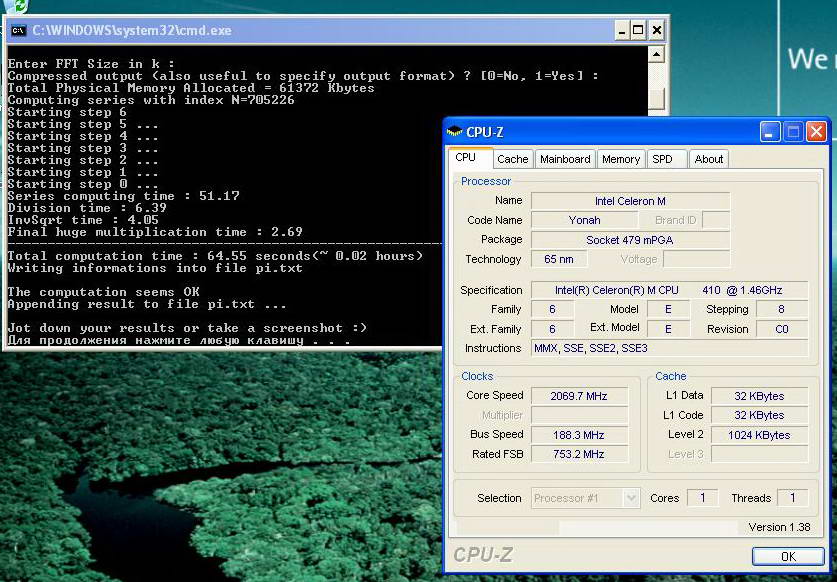
Task: Click the 'The computation seems OK' line
Action: click(x=104, y=292)
